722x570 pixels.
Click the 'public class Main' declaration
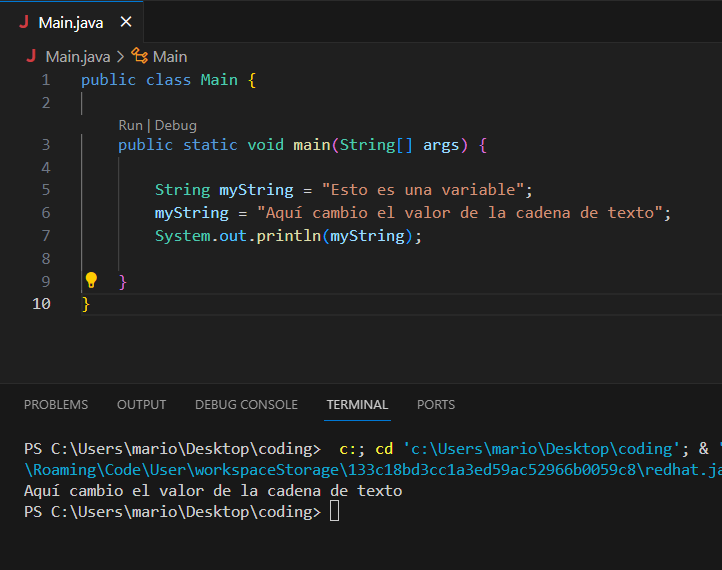[x=159, y=80]
